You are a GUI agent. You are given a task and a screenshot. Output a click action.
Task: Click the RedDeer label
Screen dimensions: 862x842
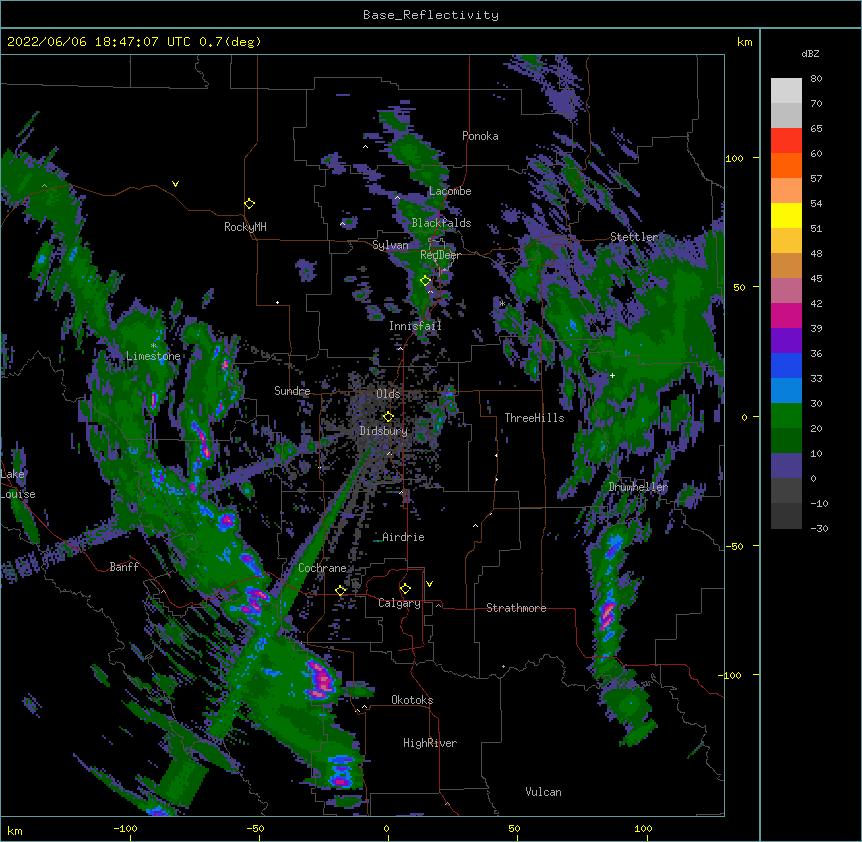click(440, 255)
